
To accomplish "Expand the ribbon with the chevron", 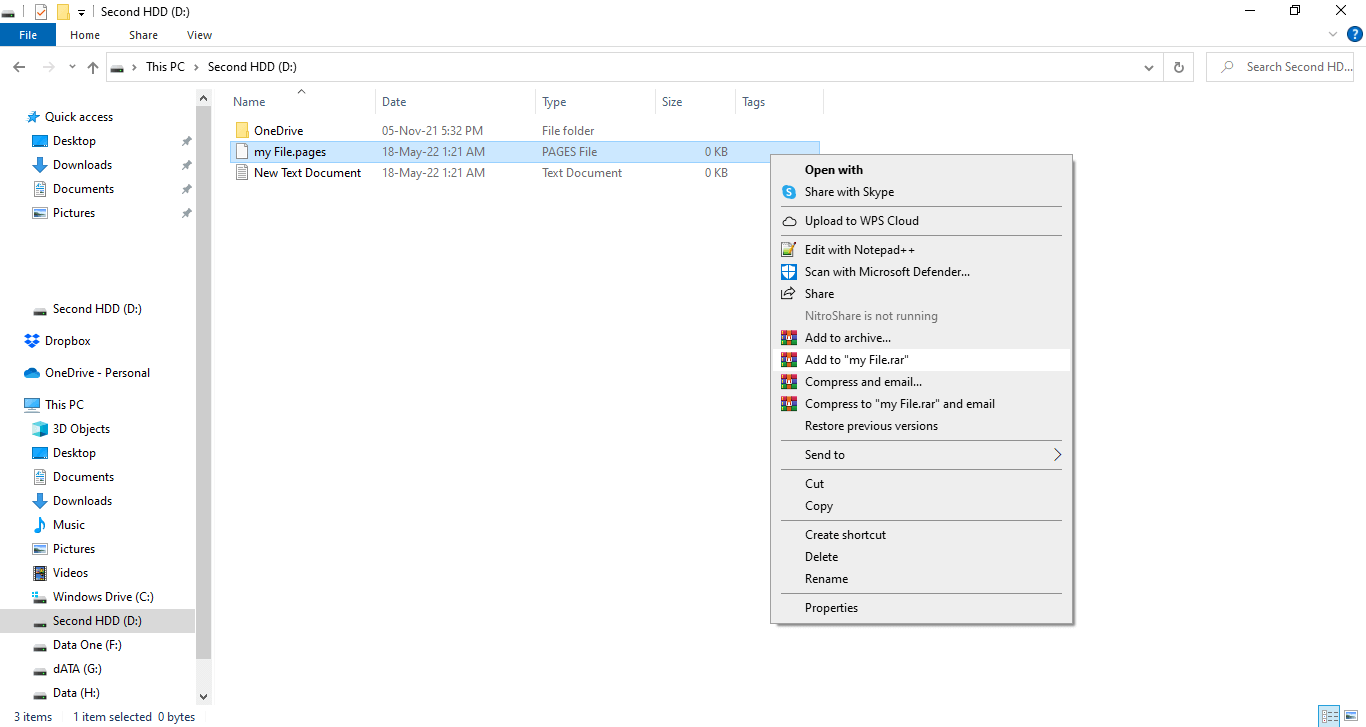I will (1333, 34).
